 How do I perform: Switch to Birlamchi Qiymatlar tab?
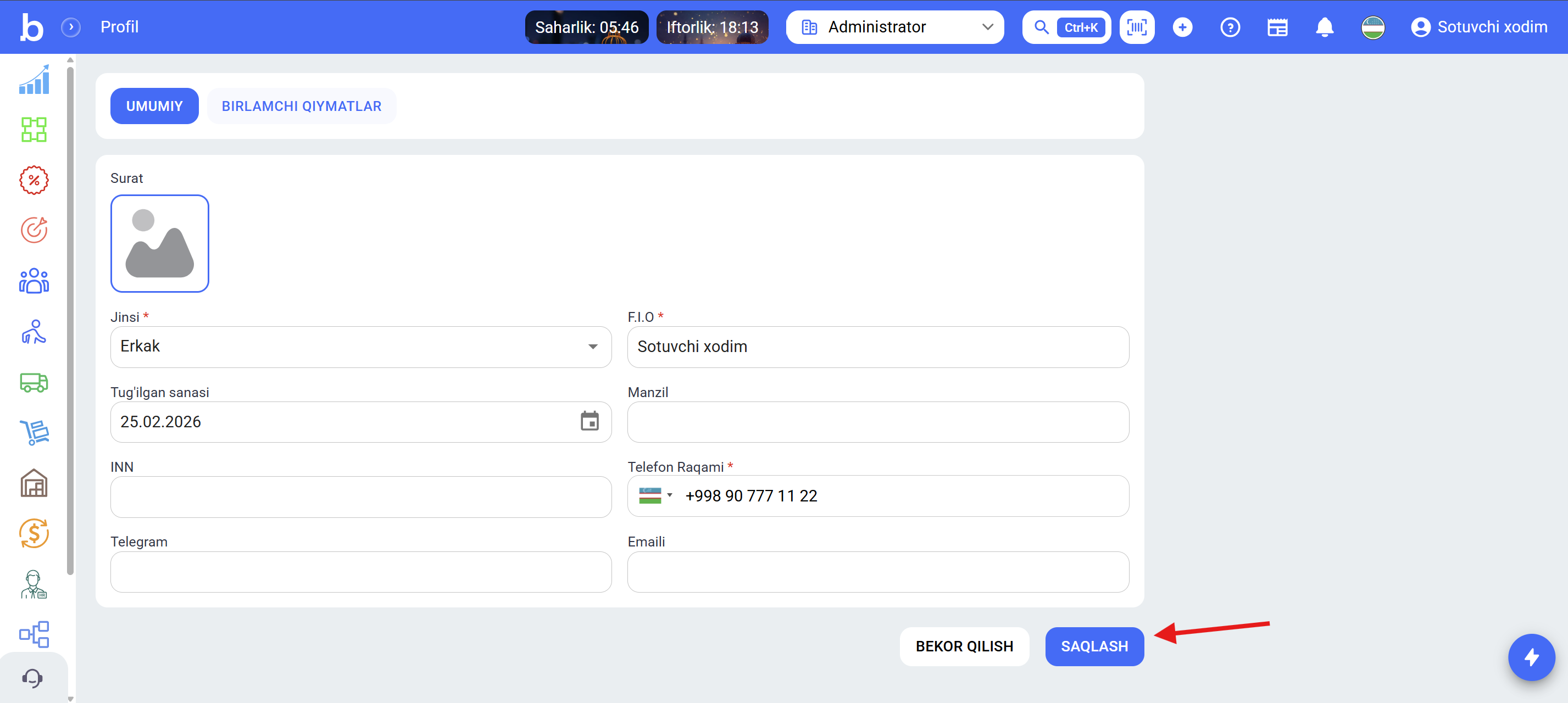(x=301, y=106)
